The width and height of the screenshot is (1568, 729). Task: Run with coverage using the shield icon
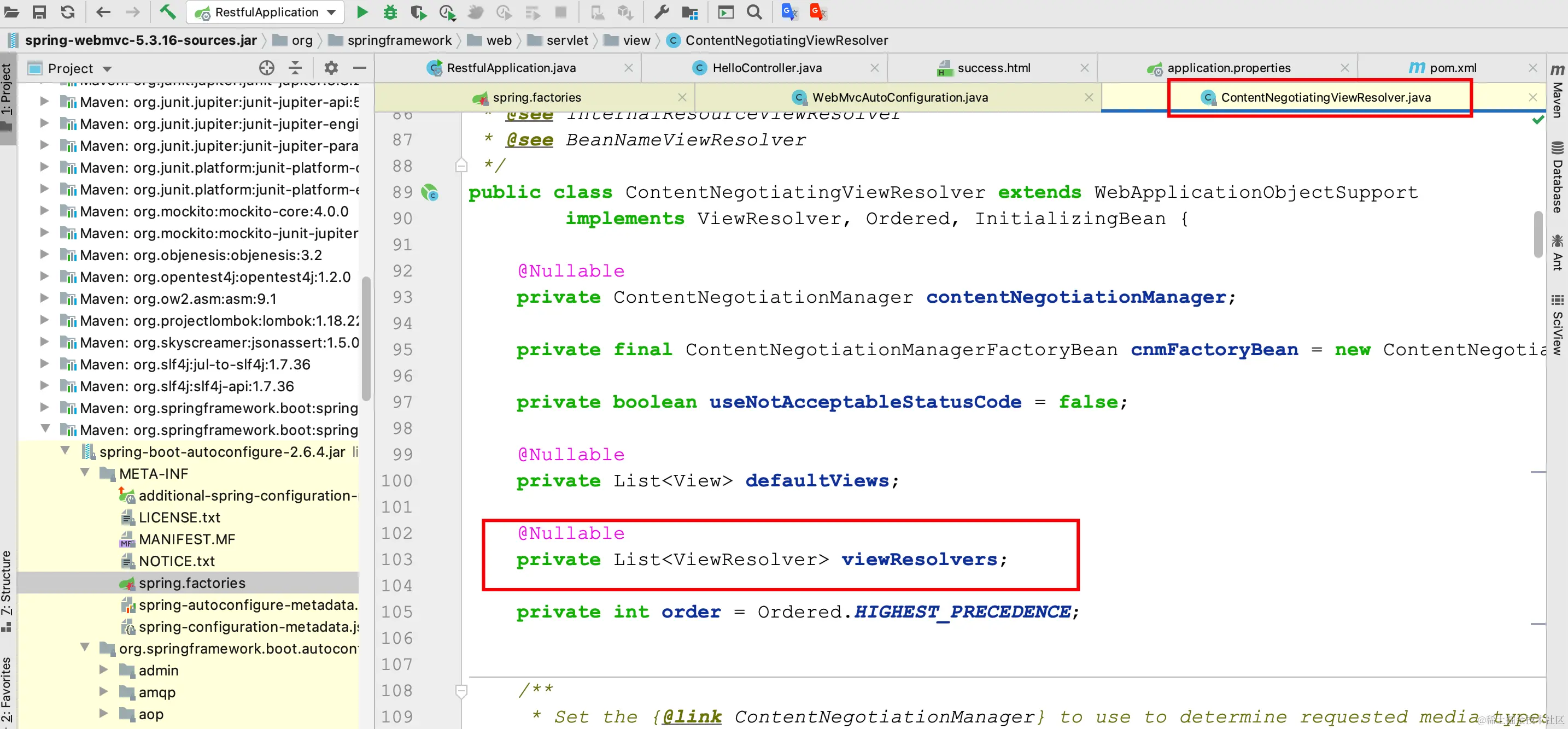coord(418,11)
